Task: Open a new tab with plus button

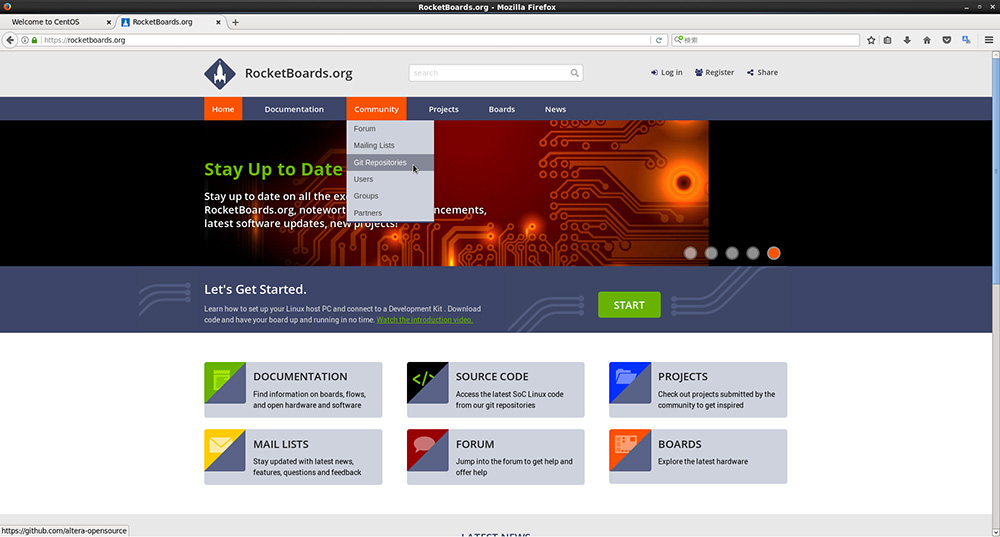Action: (235, 22)
